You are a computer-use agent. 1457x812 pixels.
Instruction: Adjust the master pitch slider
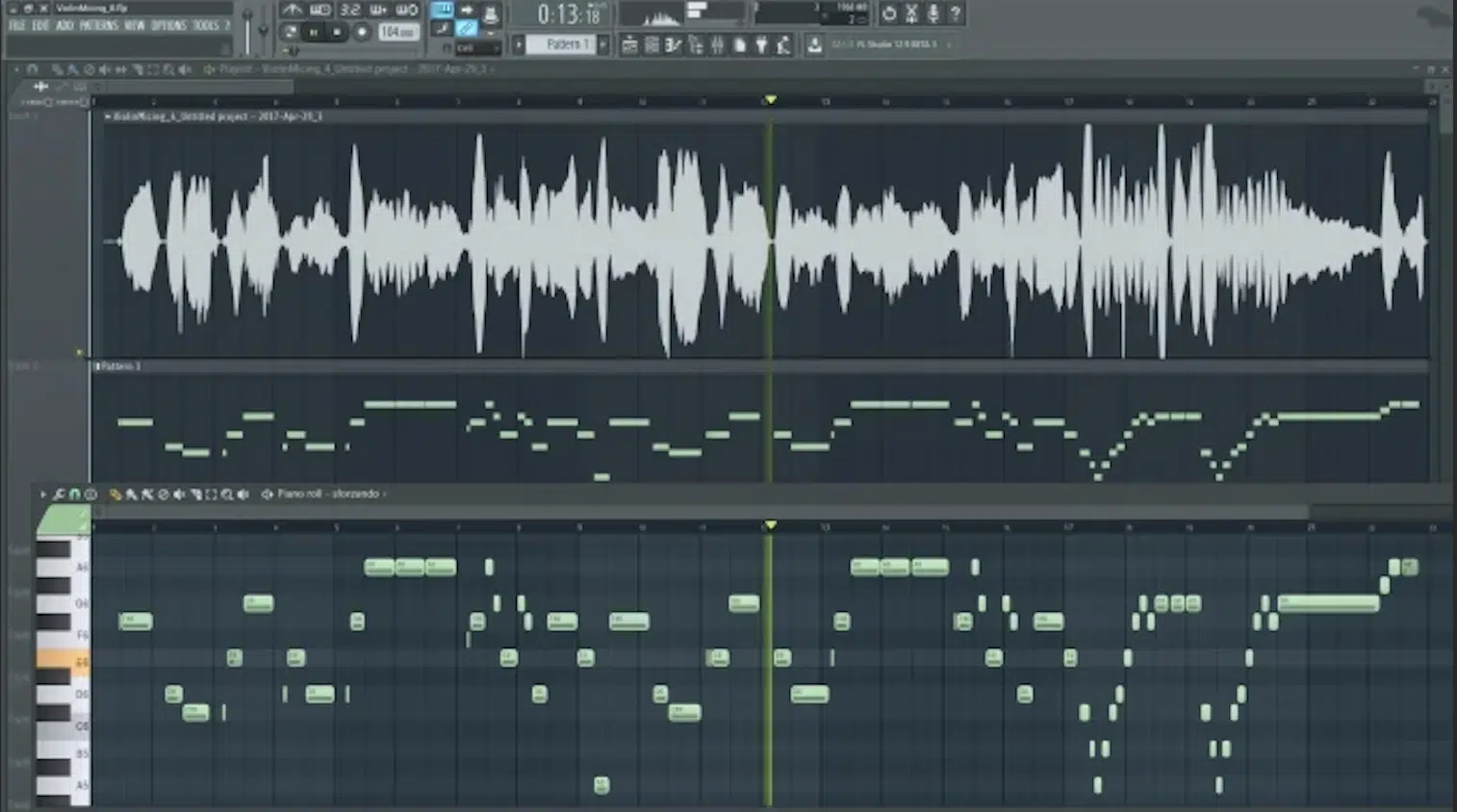click(x=263, y=29)
